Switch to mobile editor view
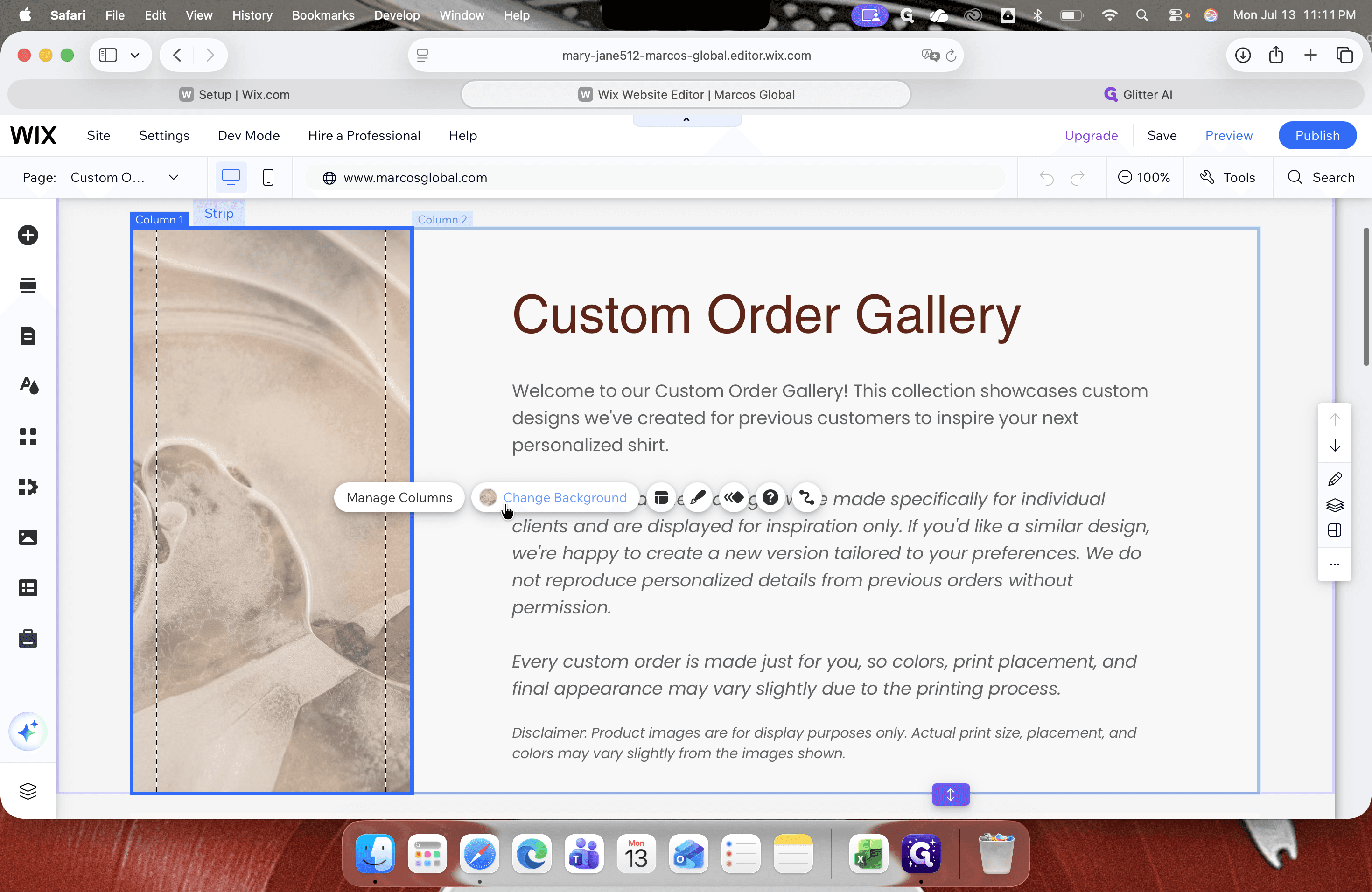 268,177
